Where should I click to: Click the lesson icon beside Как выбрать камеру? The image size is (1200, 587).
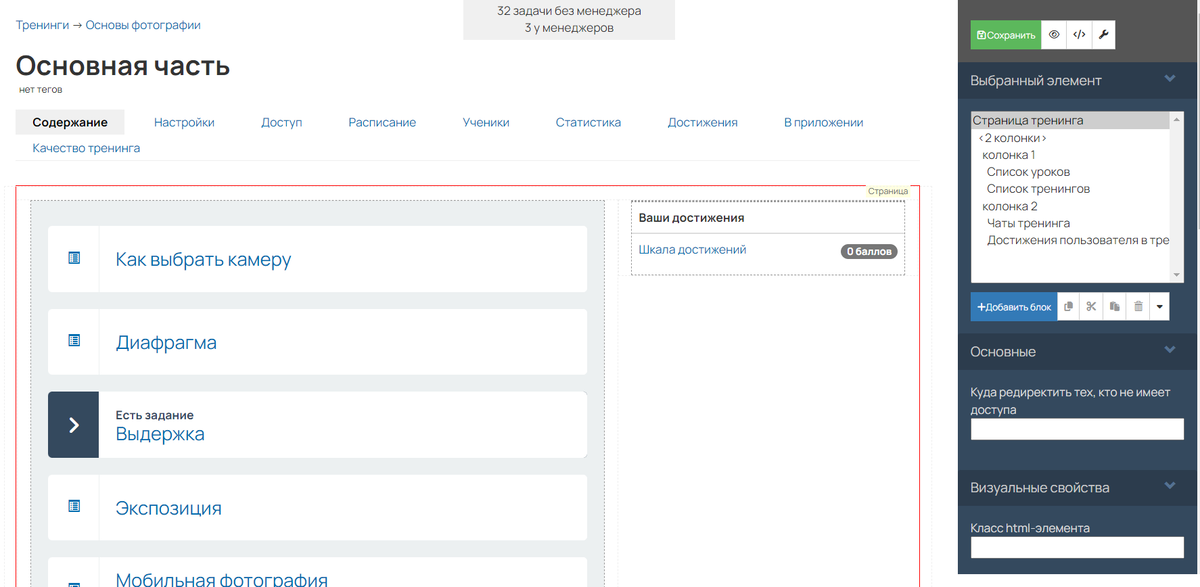coord(74,258)
